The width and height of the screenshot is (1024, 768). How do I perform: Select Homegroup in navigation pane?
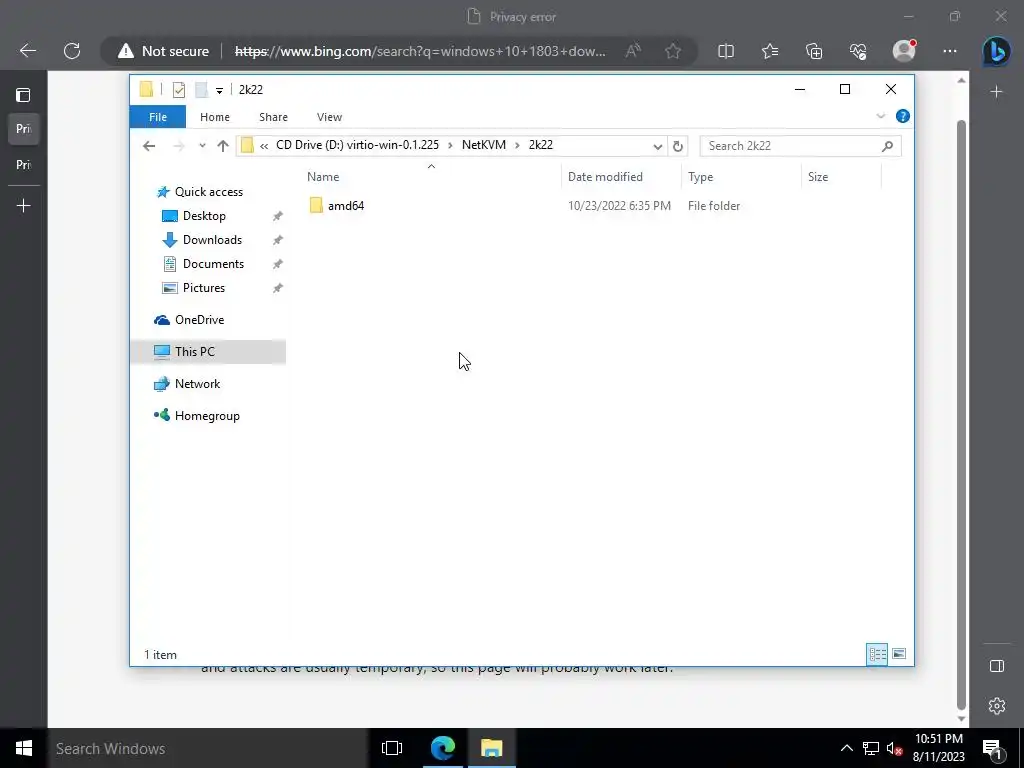pos(207,416)
